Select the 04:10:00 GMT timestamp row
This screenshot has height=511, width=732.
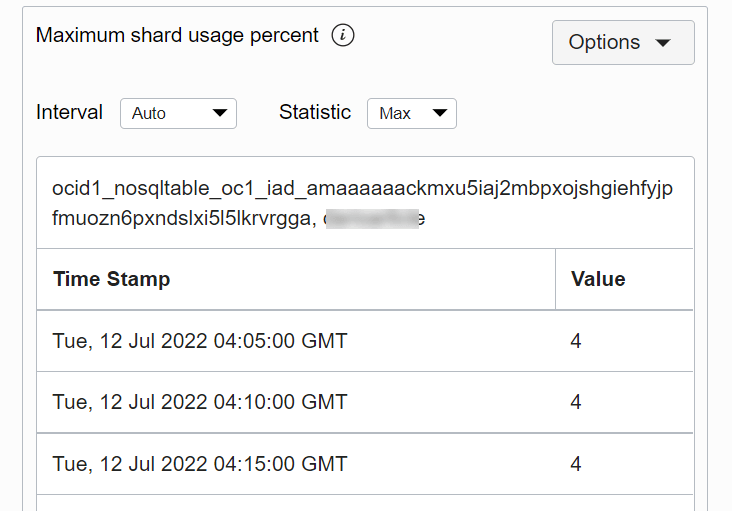[x=200, y=402]
